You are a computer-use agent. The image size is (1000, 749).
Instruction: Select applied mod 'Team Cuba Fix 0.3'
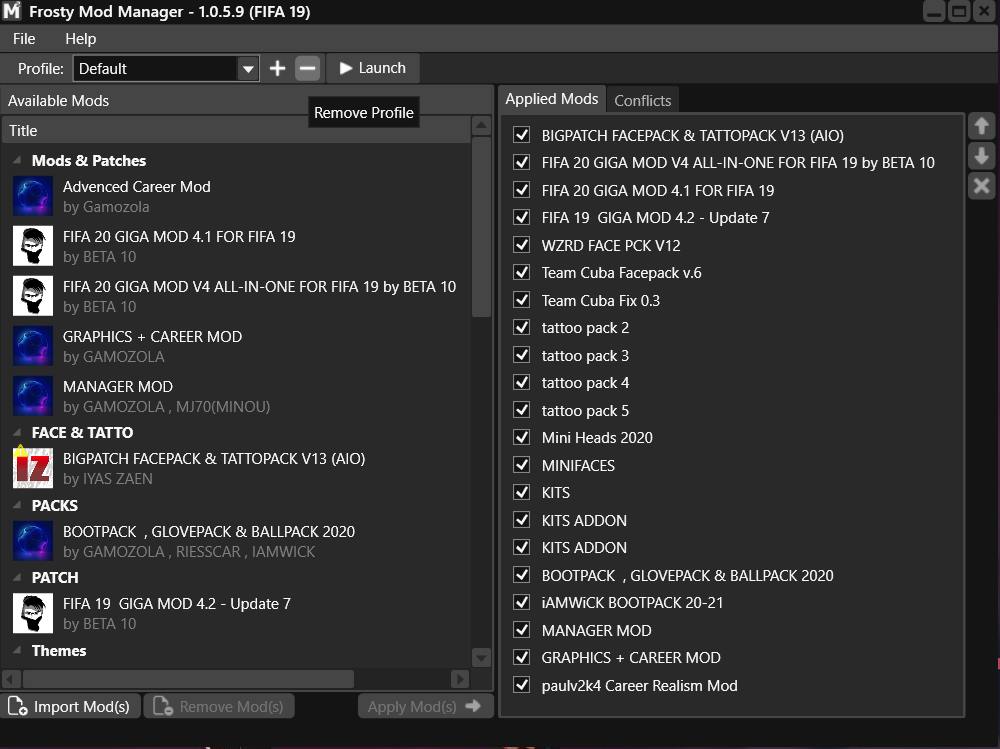pyautogui.click(x=600, y=300)
